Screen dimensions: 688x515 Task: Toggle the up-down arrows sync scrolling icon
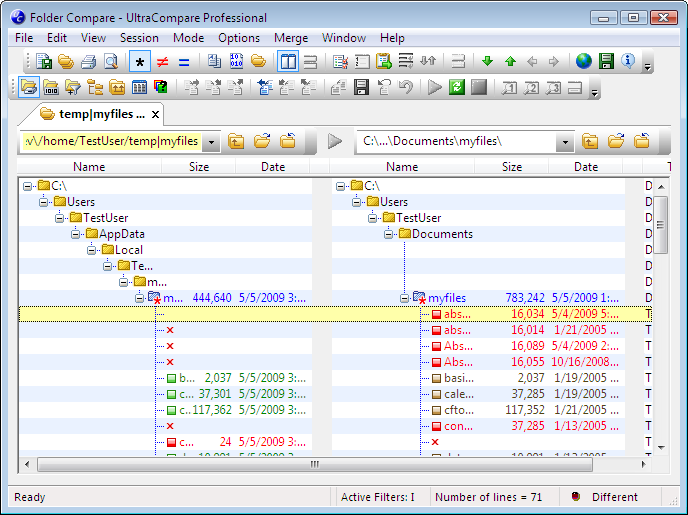click(428, 61)
